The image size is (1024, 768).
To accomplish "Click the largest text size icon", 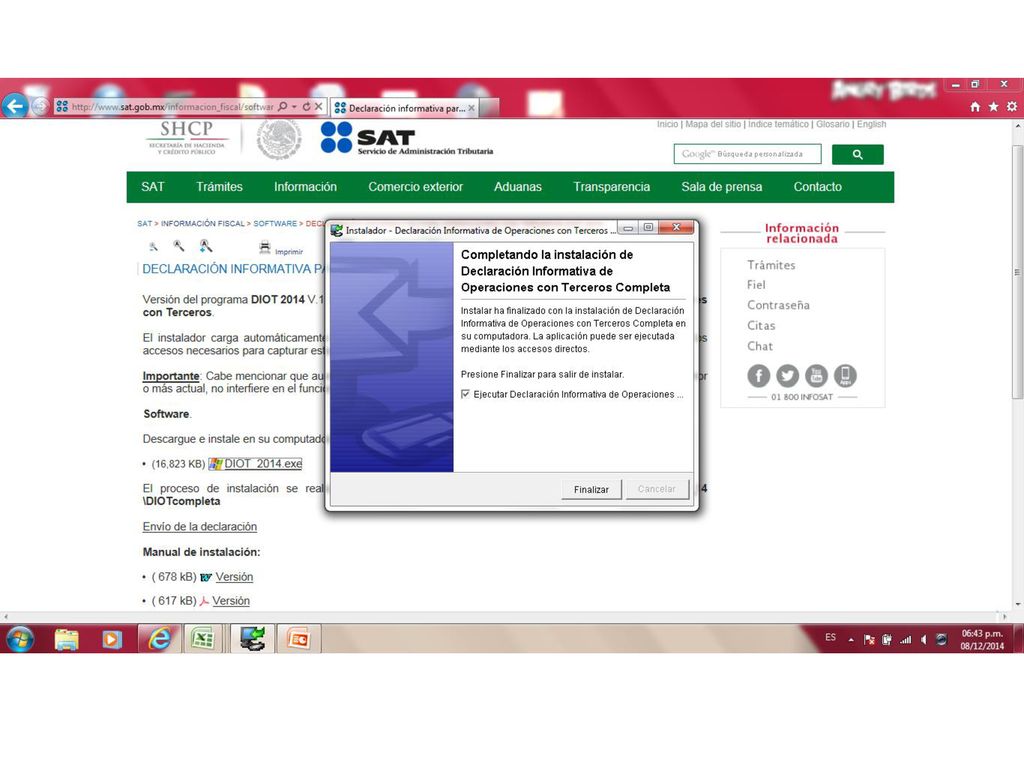I will point(206,246).
